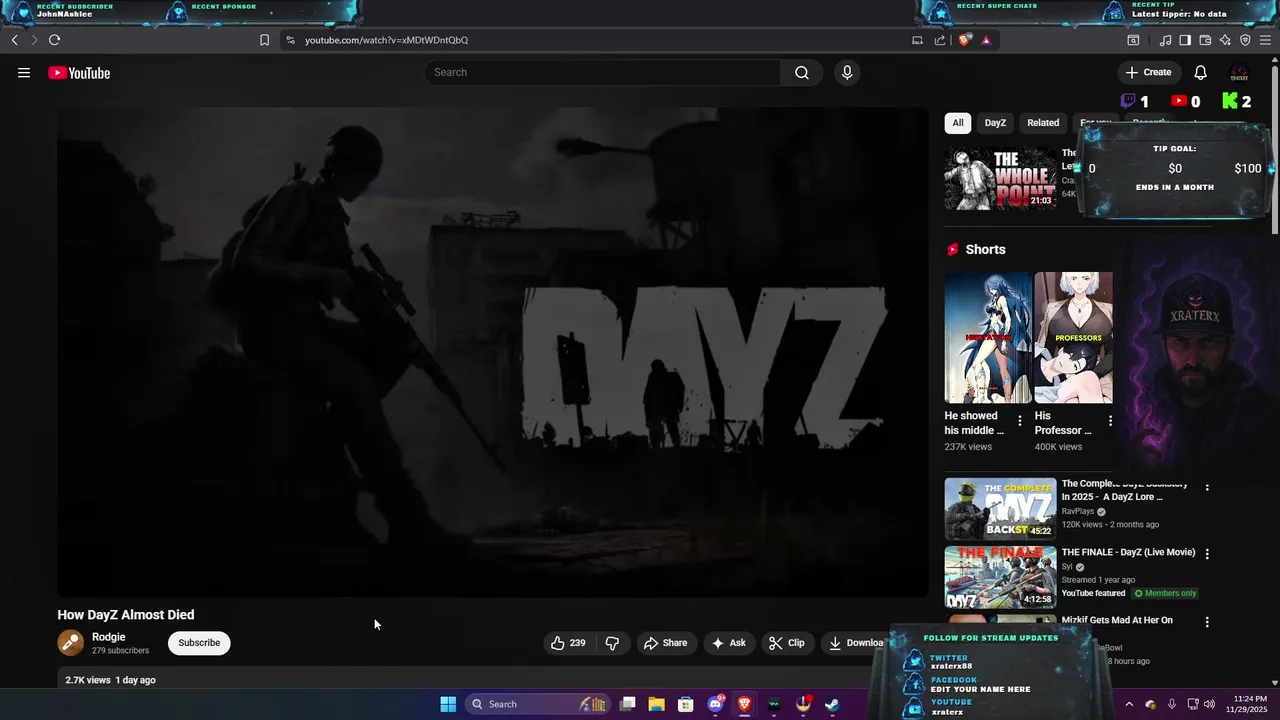Reload the current page

coord(54,40)
